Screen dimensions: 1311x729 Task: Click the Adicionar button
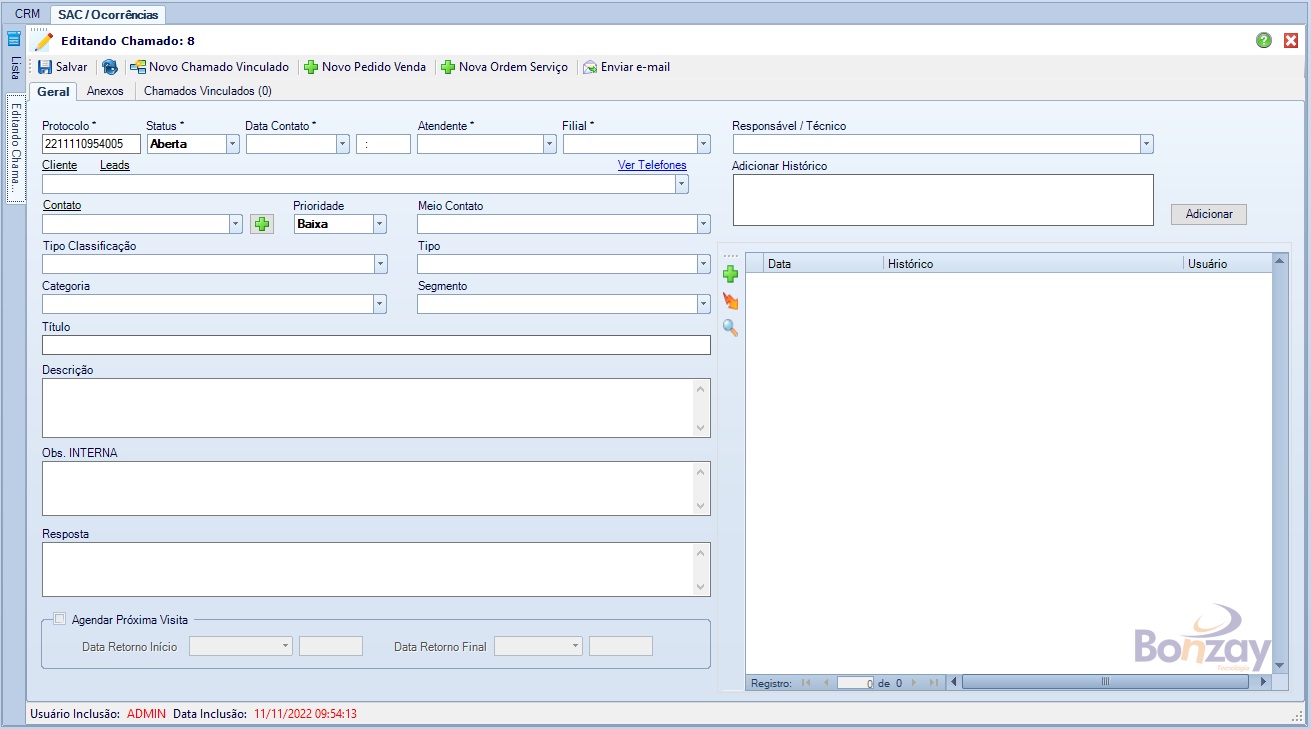tap(1209, 214)
